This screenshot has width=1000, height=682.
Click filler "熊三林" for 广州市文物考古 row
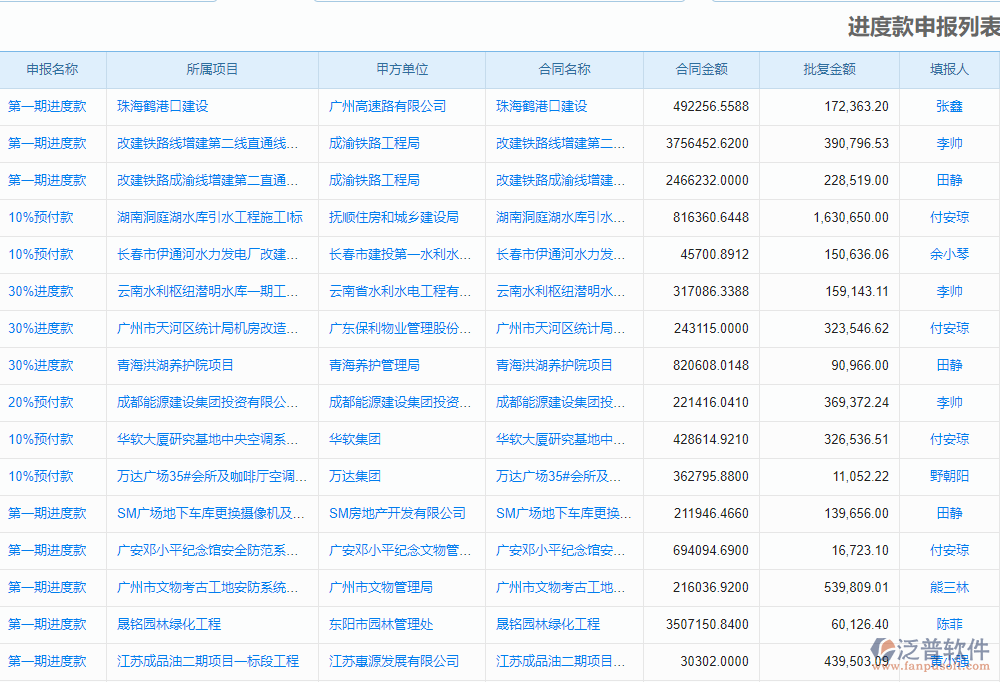pyautogui.click(x=949, y=587)
